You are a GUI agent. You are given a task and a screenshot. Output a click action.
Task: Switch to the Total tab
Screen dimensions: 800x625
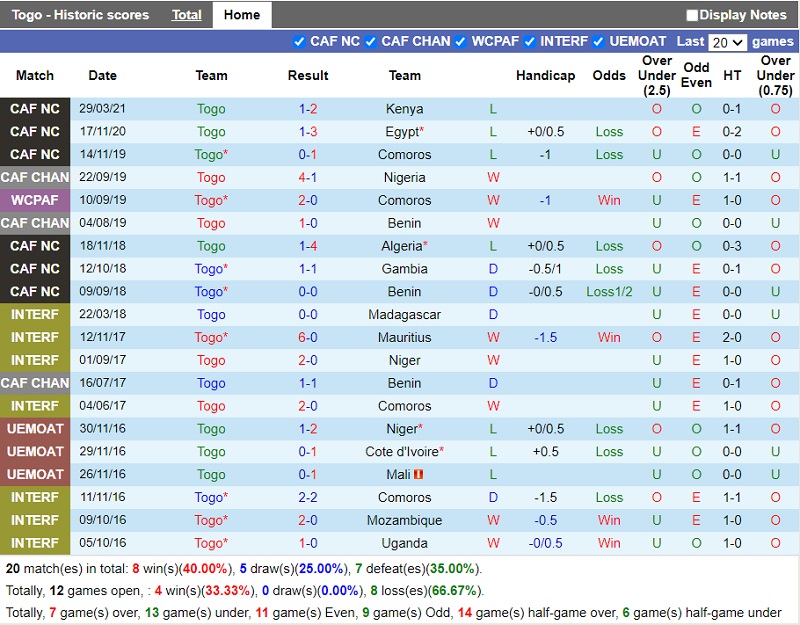[186, 15]
